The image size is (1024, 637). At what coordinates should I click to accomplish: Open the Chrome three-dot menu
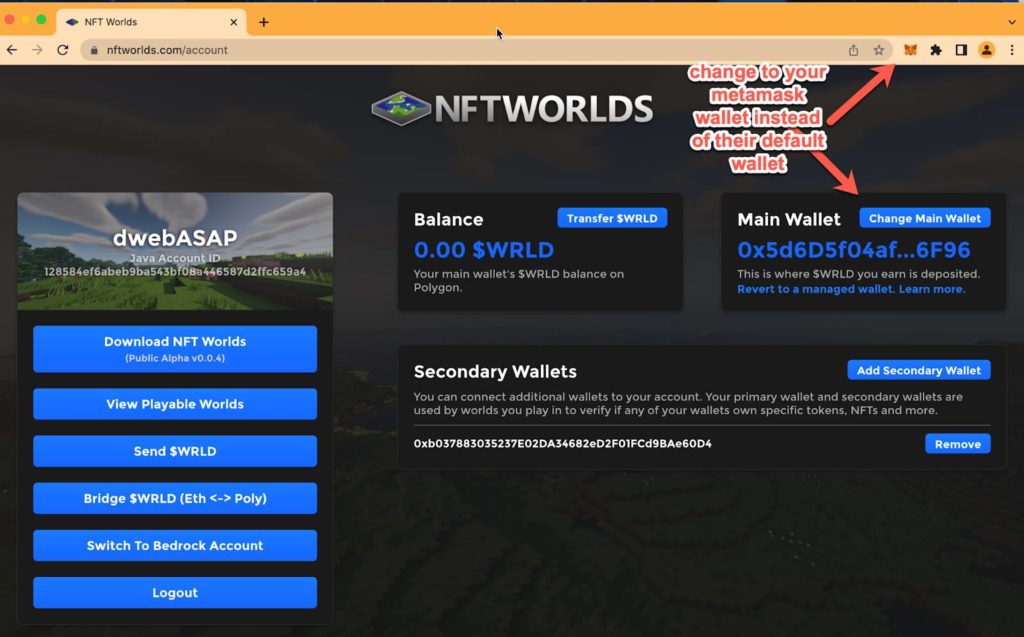click(x=1012, y=50)
